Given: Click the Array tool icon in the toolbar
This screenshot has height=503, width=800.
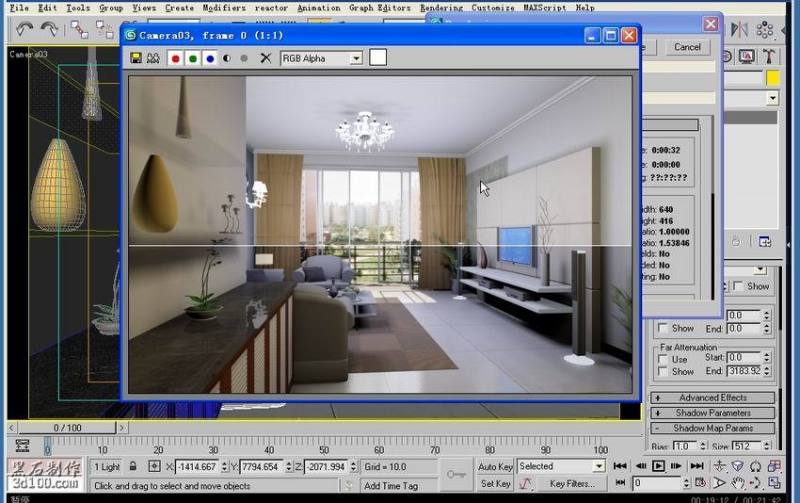Looking at the screenshot, I should tap(765, 30).
